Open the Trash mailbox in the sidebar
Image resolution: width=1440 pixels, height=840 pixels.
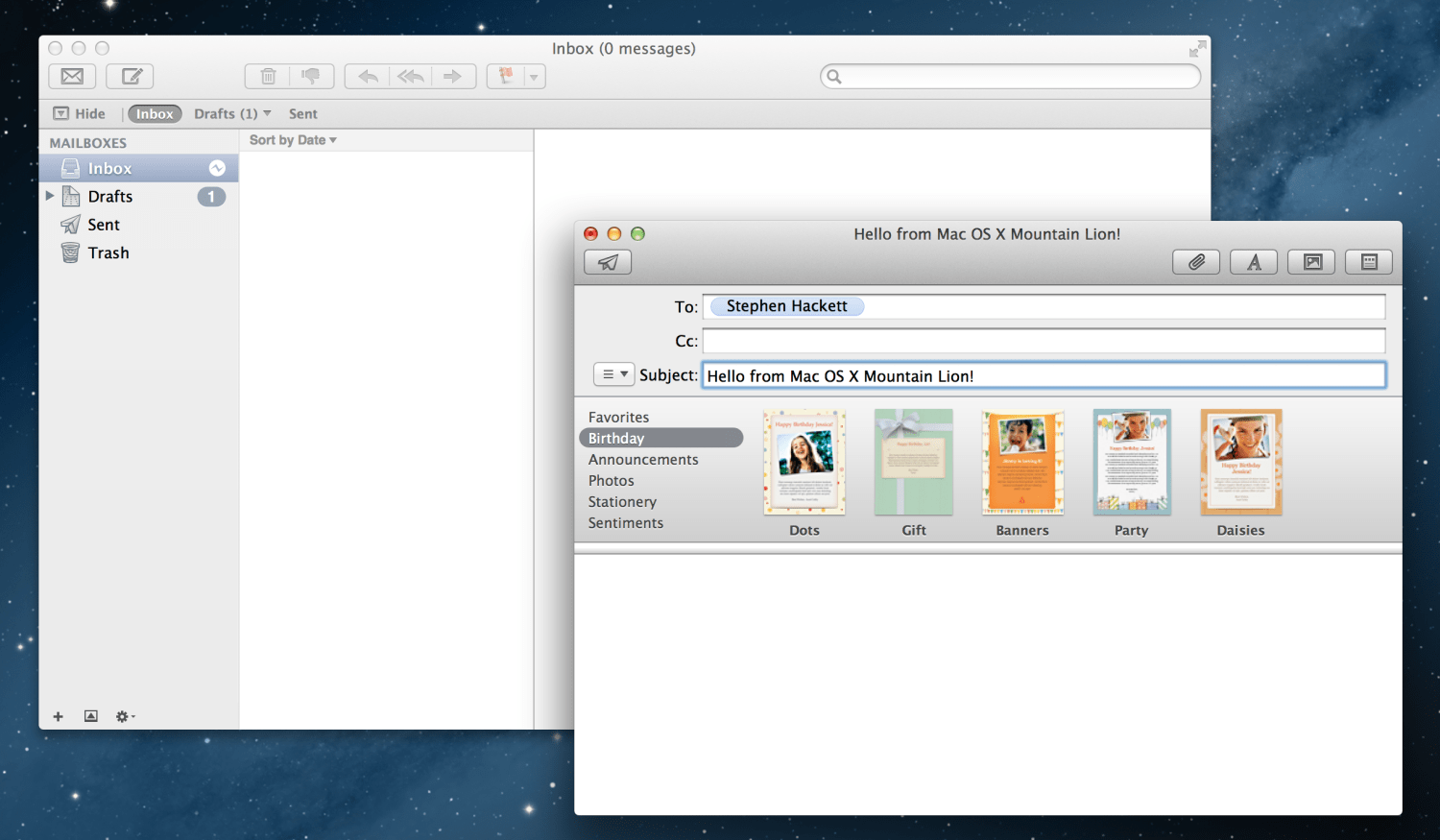[108, 252]
